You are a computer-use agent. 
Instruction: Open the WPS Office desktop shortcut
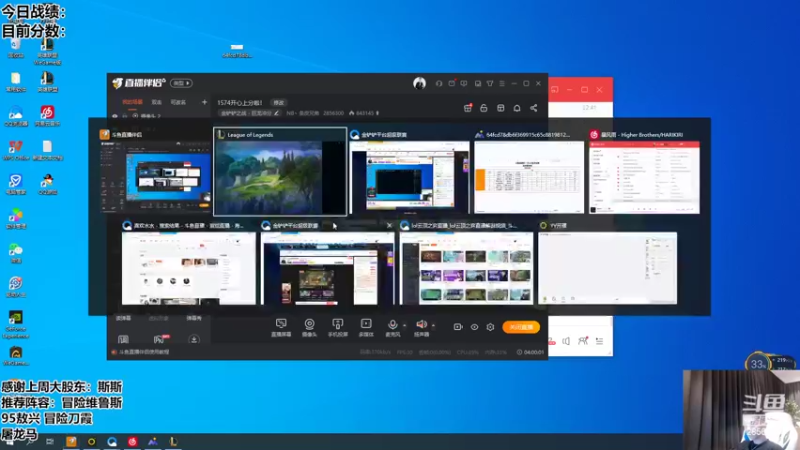(16, 150)
